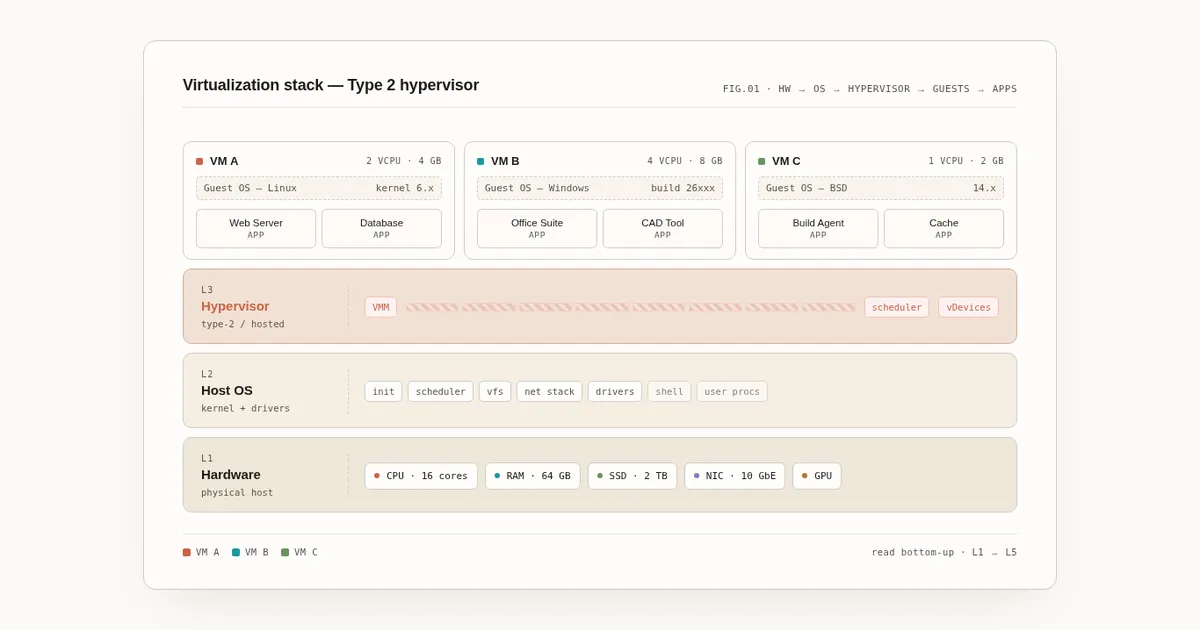Click the Web Server app box

[256, 228]
